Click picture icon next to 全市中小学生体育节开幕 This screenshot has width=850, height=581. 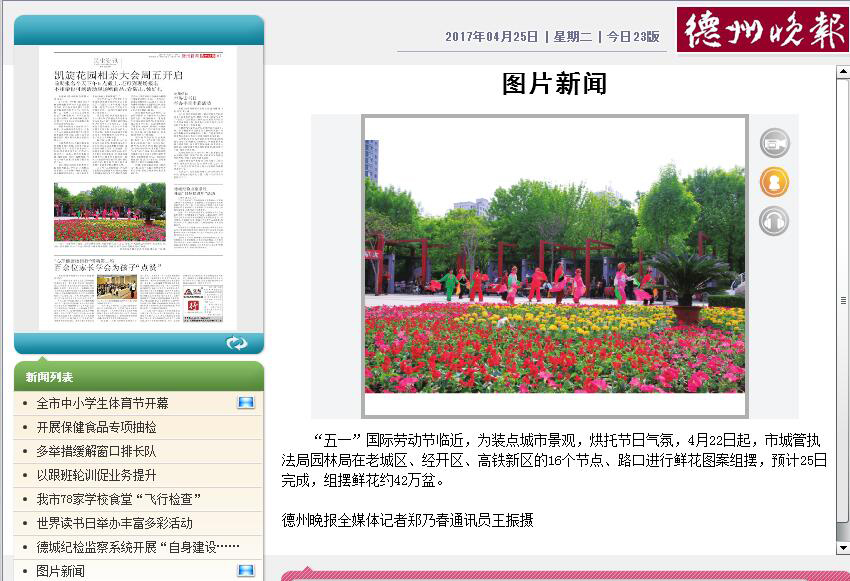tap(245, 403)
